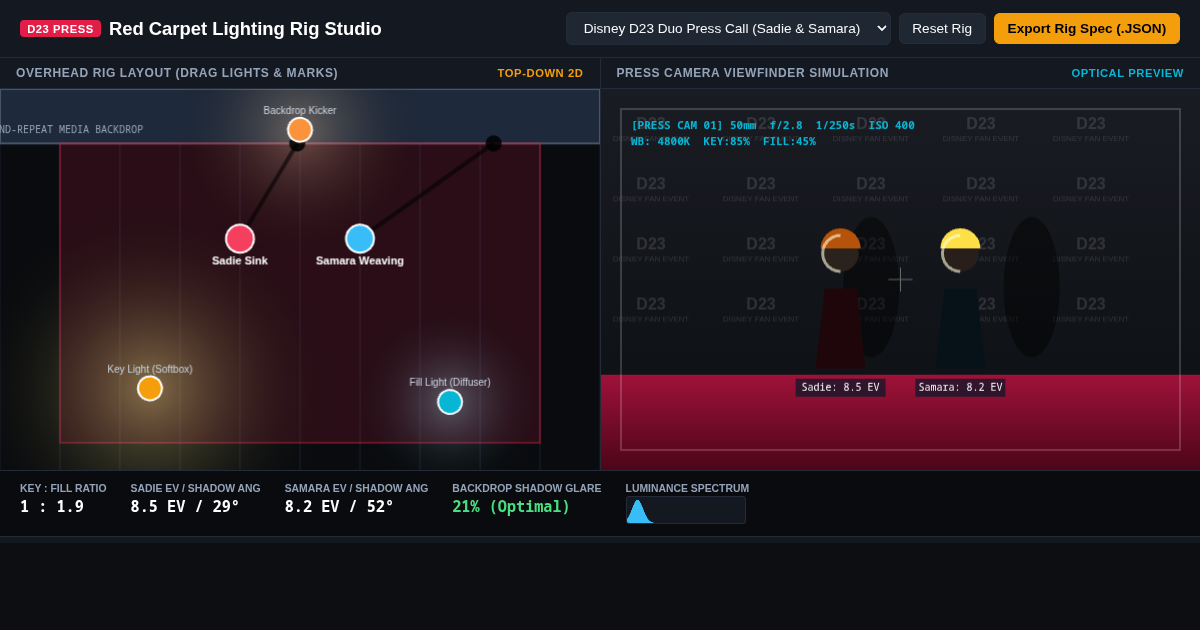1200x630 pixels.
Task: Click Sadie's head in the viewfinder
Action: coord(841,250)
